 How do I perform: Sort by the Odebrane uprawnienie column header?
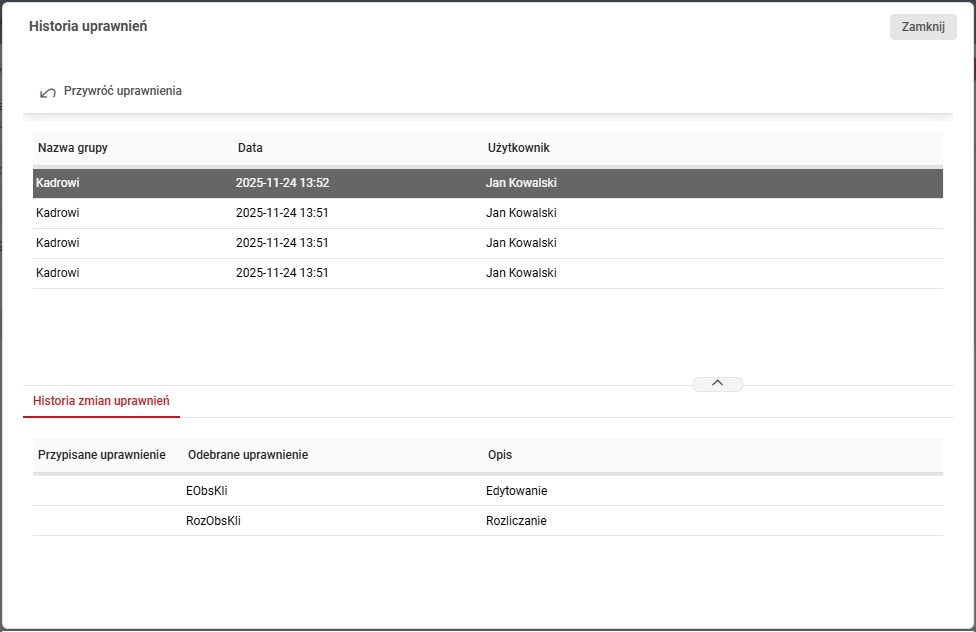[x=248, y=455]
